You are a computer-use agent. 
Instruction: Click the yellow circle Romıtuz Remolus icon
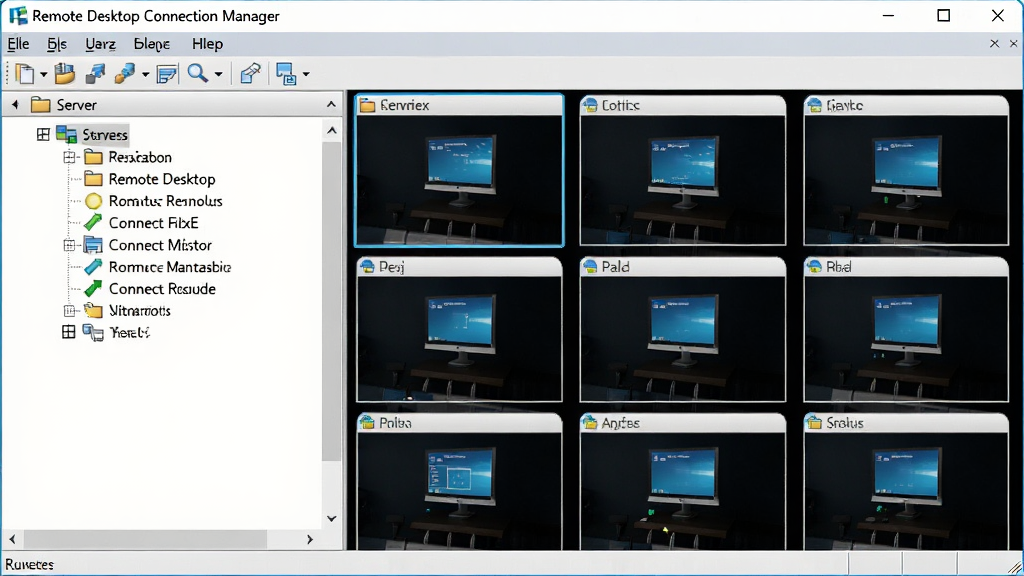93,201
